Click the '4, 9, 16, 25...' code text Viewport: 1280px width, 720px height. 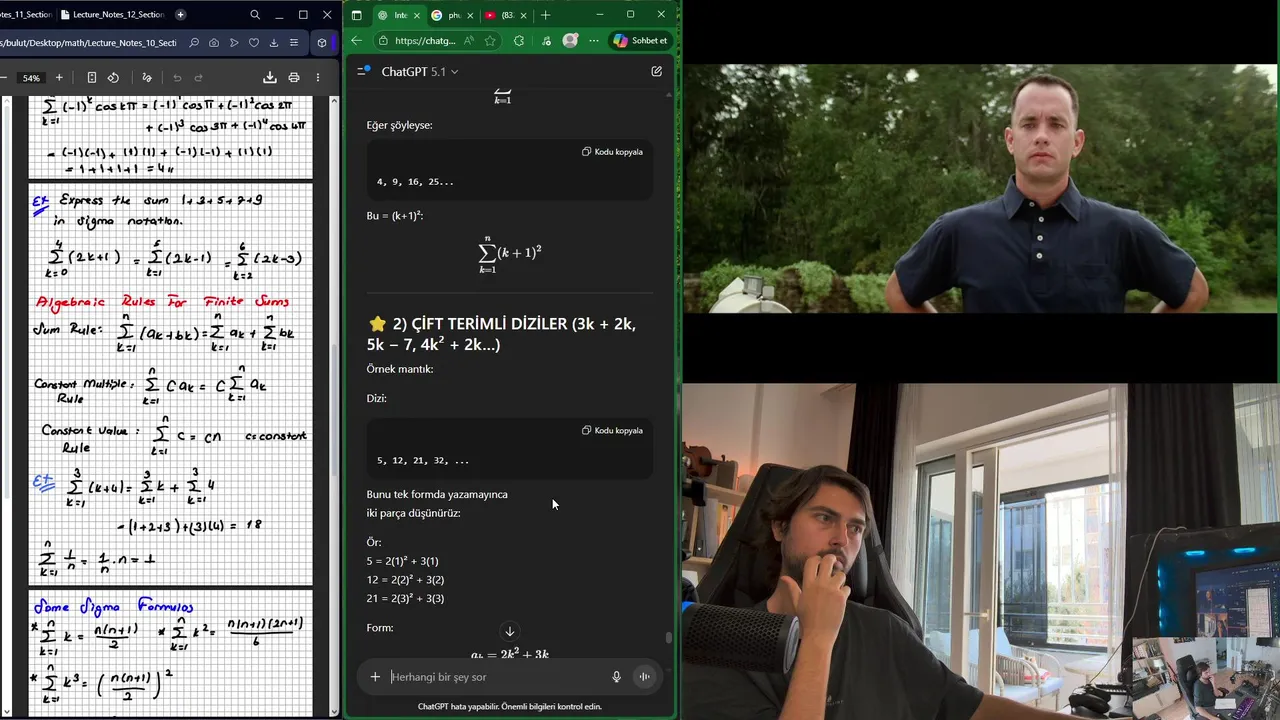(x=415, y=182)
